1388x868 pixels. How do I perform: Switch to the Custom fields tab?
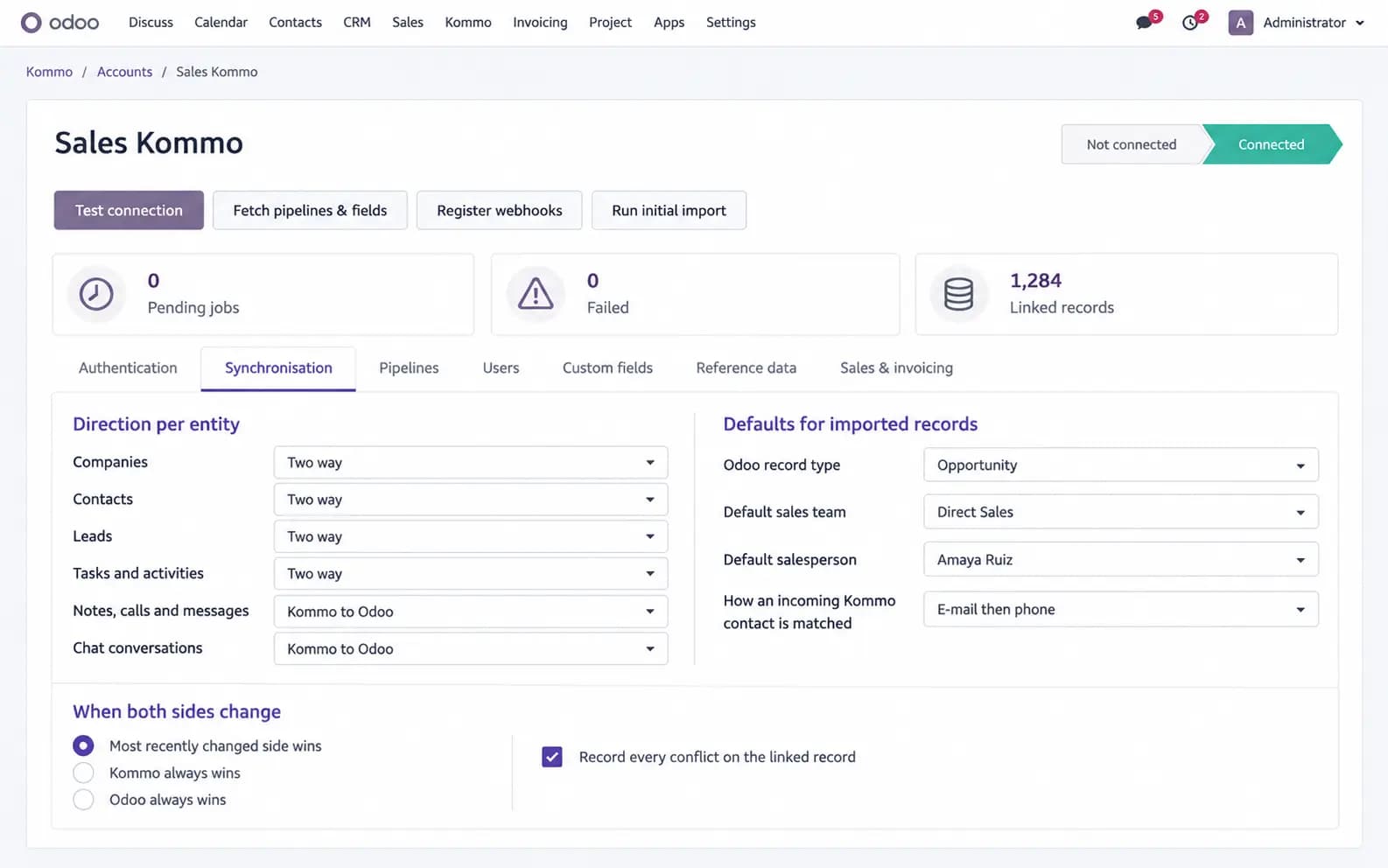[607, 367]
